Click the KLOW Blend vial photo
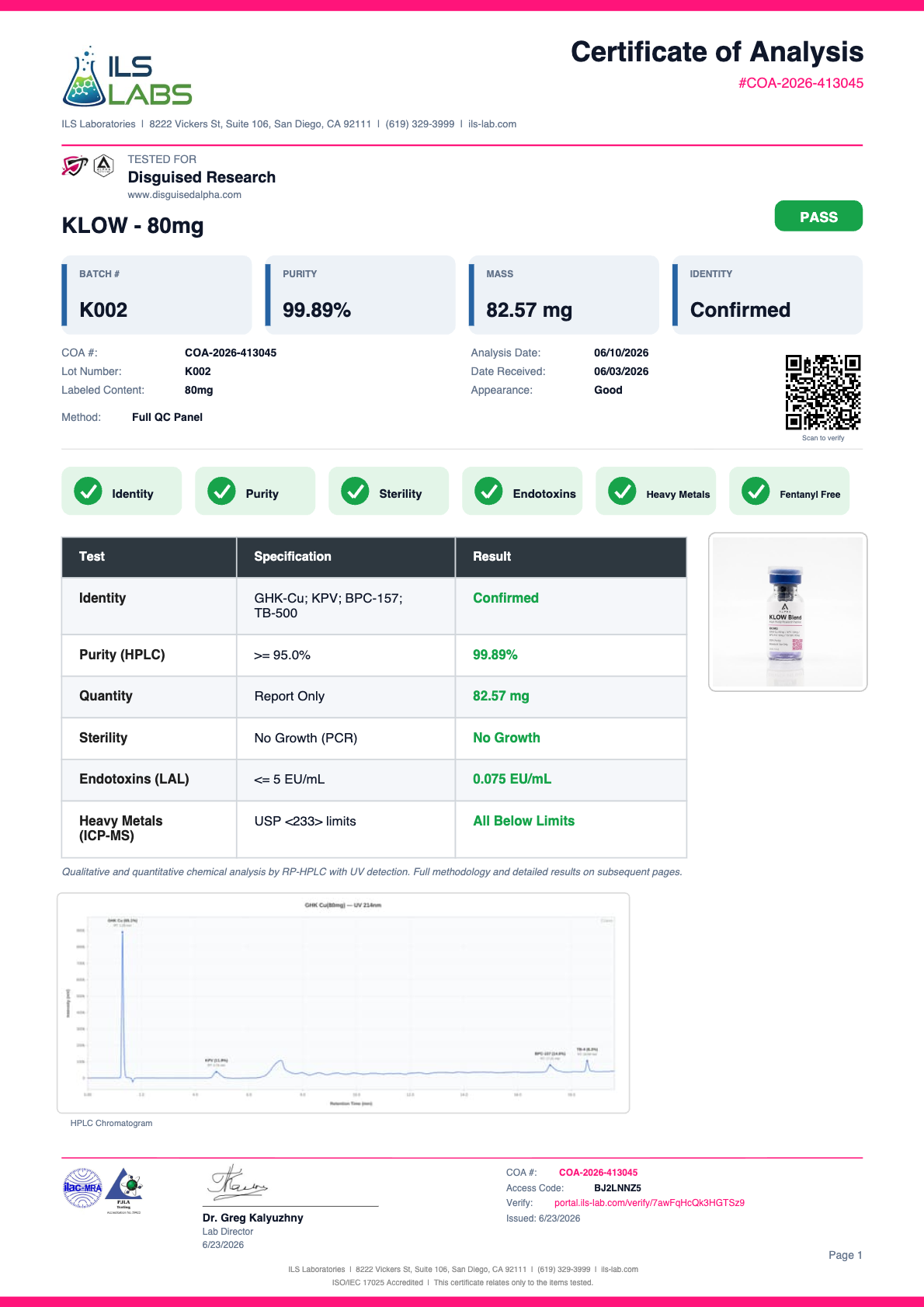The height and width of the screenshot is (1307, 924). point(787,612)
